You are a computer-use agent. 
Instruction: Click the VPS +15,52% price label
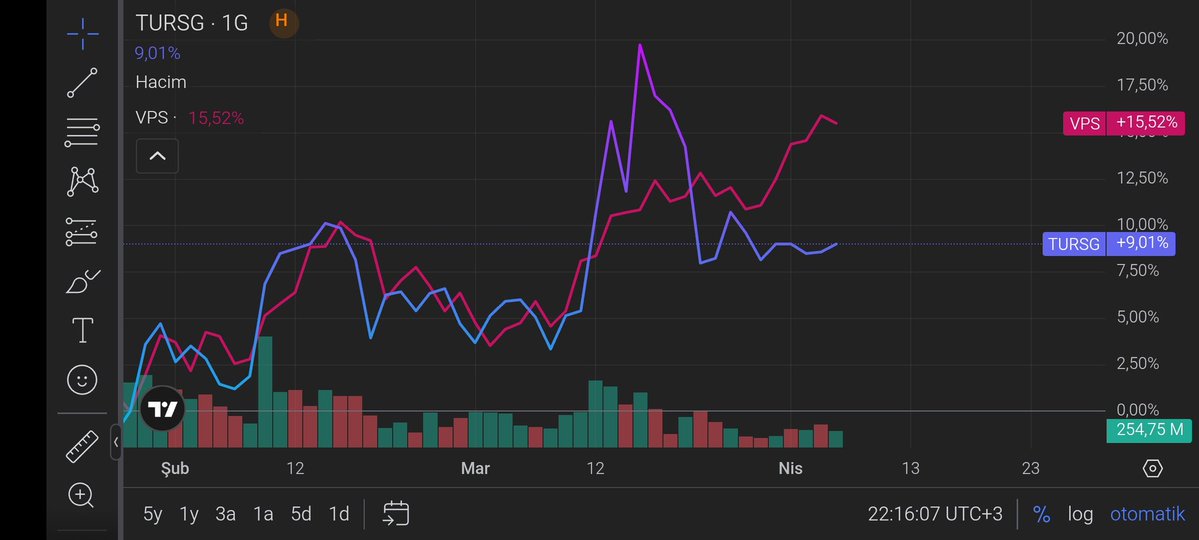point(1124,123)
